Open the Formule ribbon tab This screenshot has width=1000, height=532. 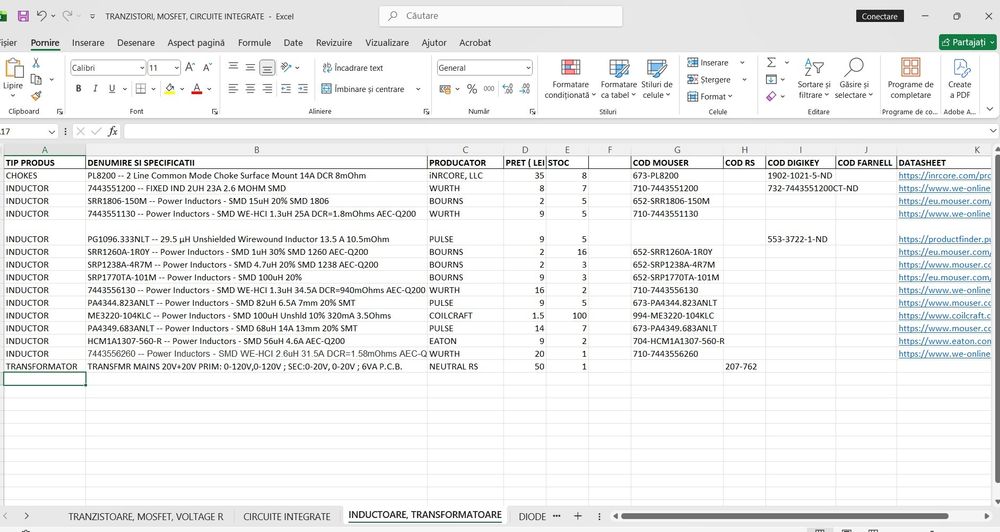[x=254, y=43]
